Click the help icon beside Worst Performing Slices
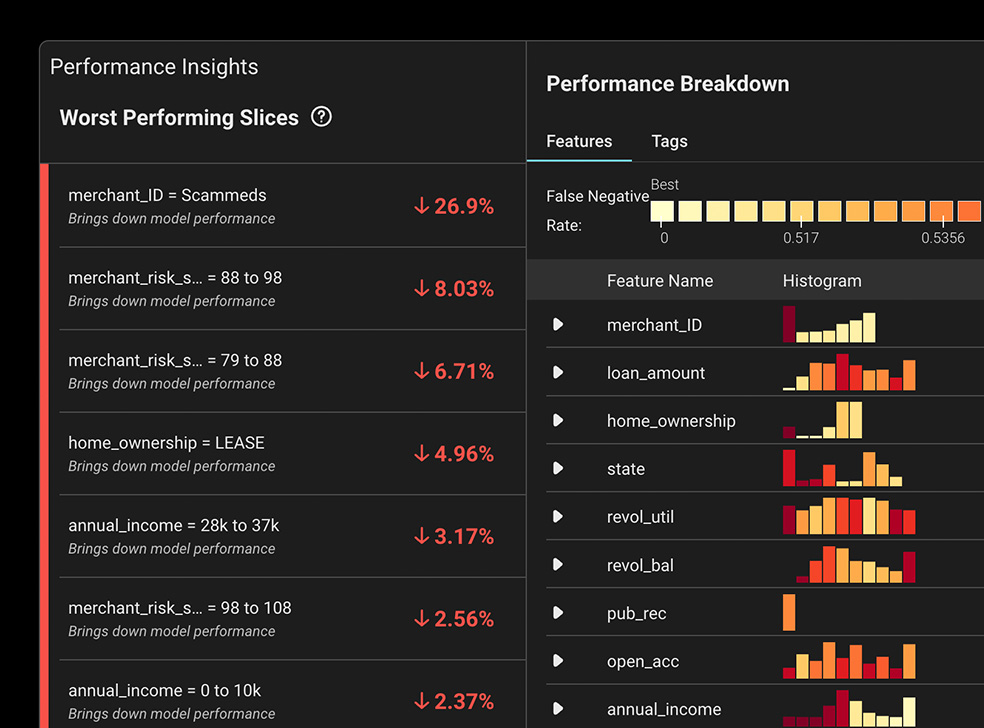Viewport: 984px width, 728px height. click(x=321, y=117)
